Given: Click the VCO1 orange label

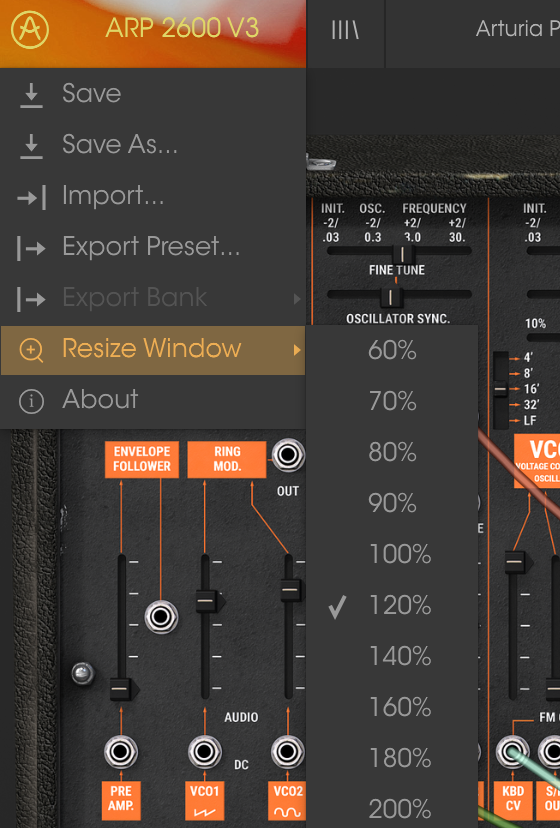Looking at the screenshot, I should [204, 800].
